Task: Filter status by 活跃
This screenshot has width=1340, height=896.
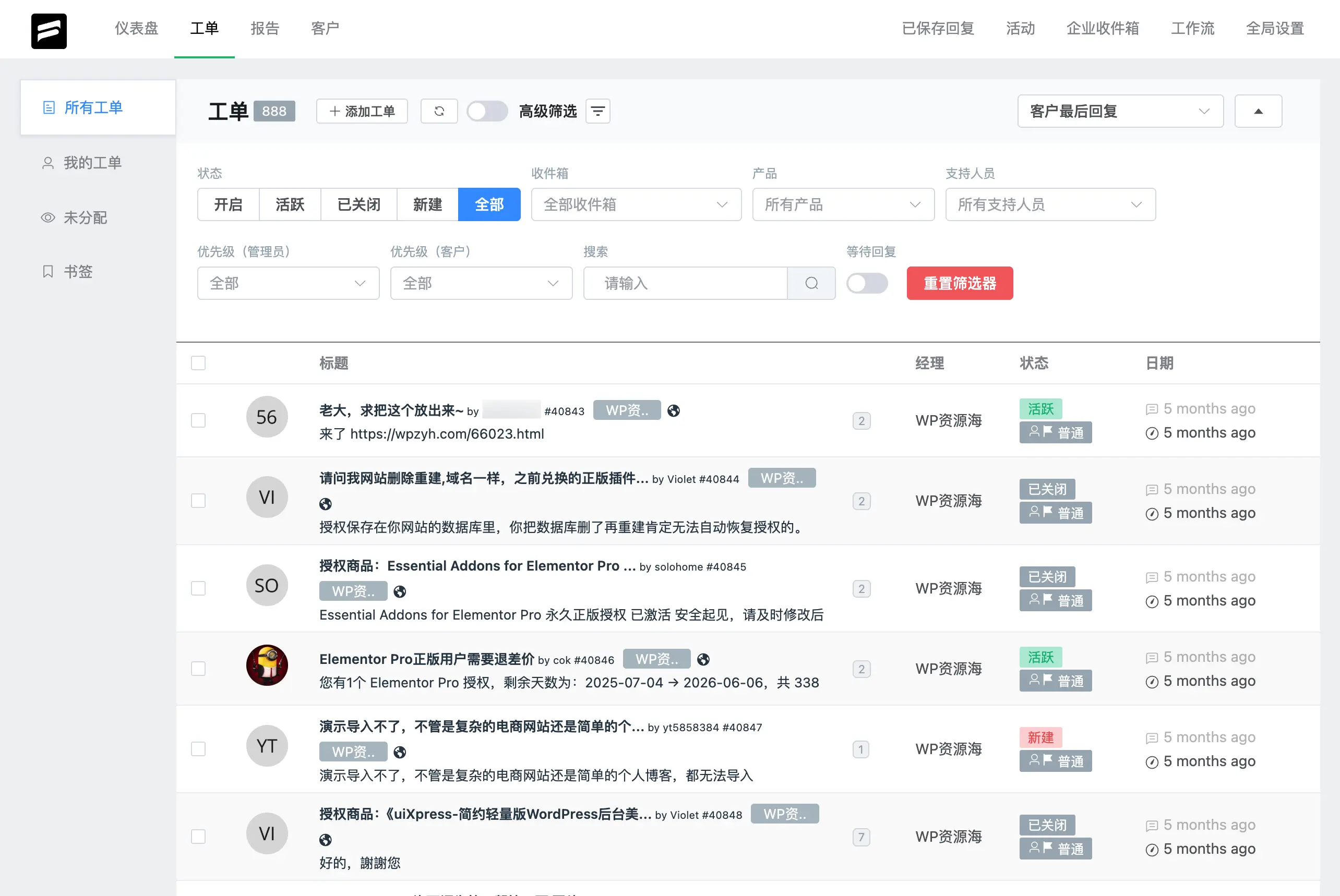Action: click(290, 204)
